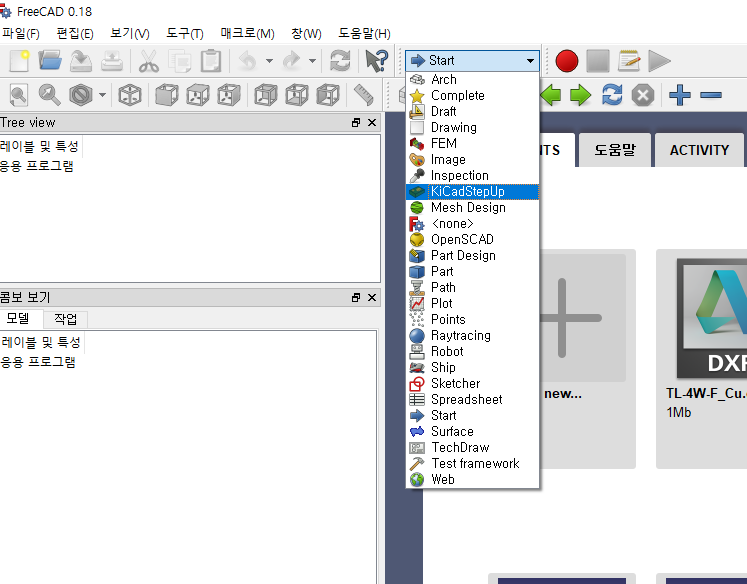Choose OpenSCAD workbench entry
This screenshot has height=584, width=747.
[x=472, y=240]
